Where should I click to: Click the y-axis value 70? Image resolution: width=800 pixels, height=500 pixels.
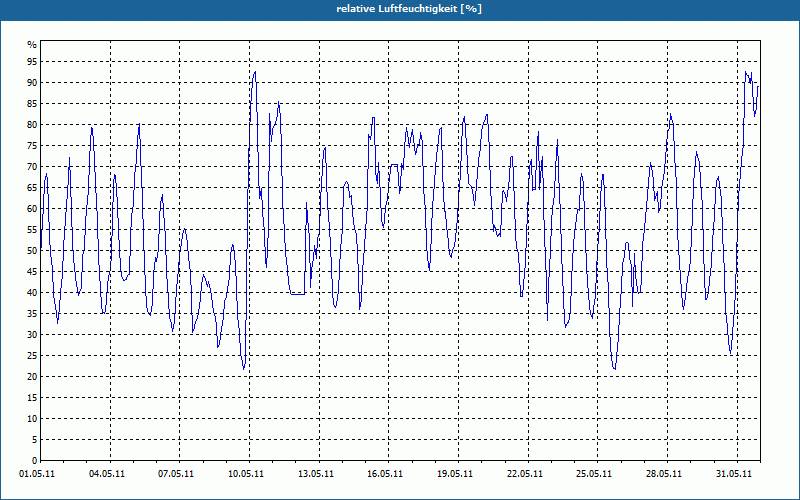(x=32, y=166)
